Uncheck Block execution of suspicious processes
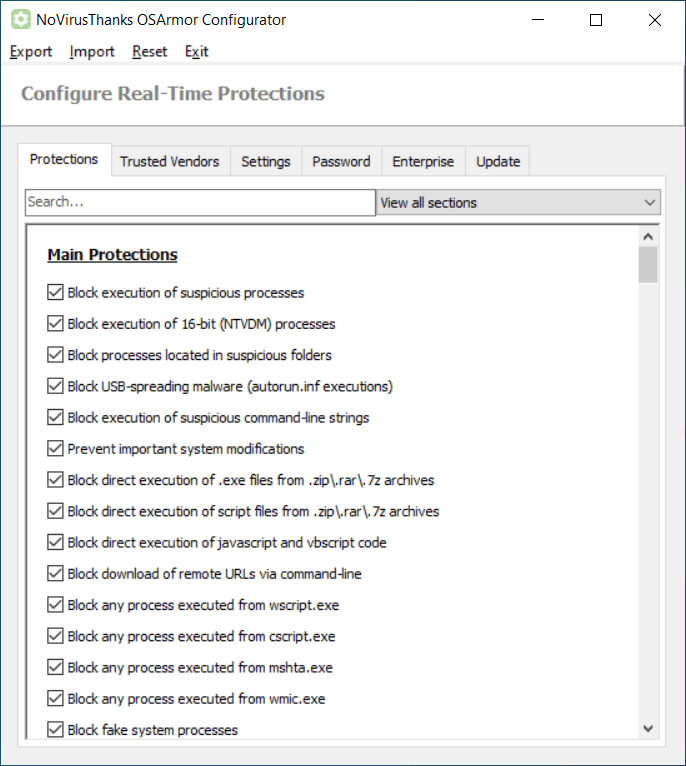 55,293
